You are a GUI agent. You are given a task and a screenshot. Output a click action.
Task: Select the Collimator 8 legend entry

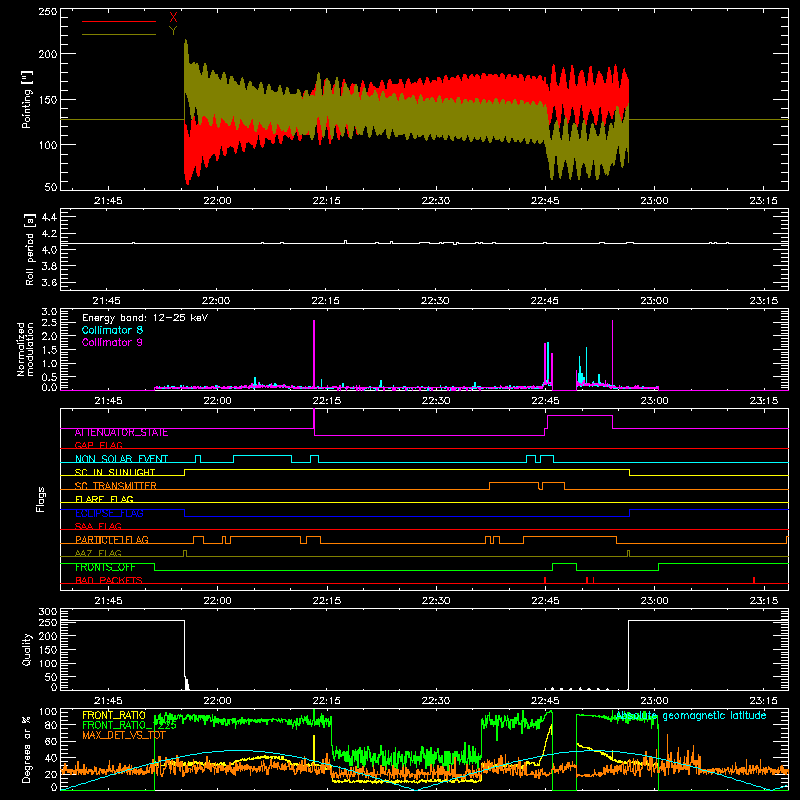(x=112, y=330)
